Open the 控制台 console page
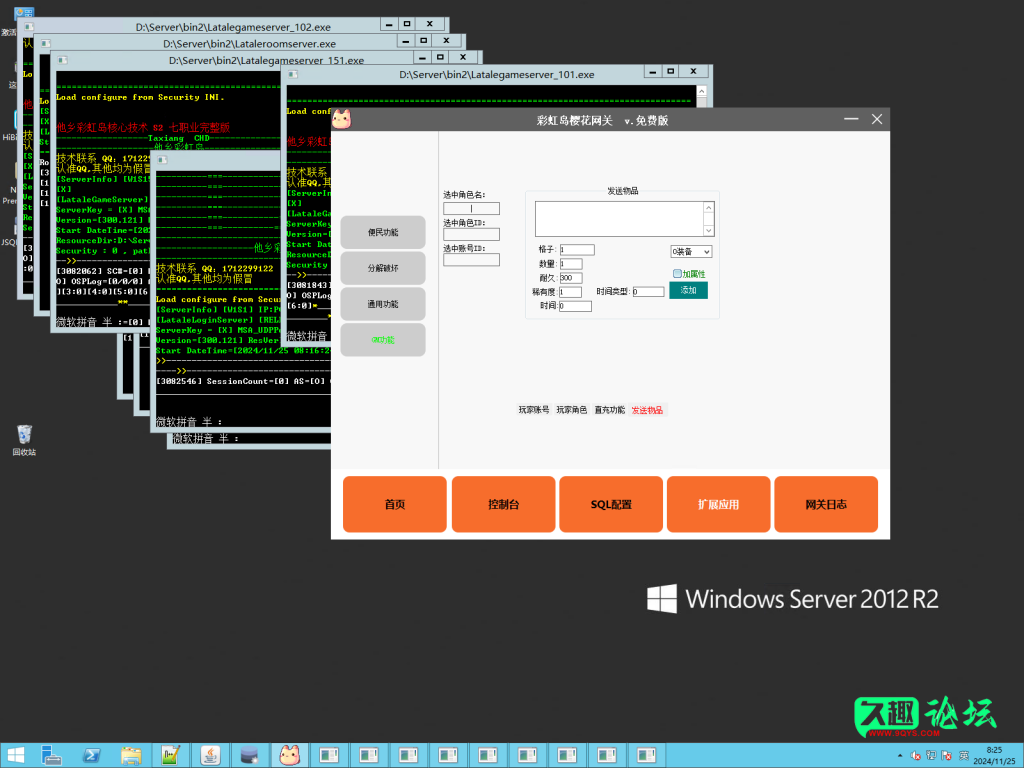 pyautogui.click(x=503, y=504)
